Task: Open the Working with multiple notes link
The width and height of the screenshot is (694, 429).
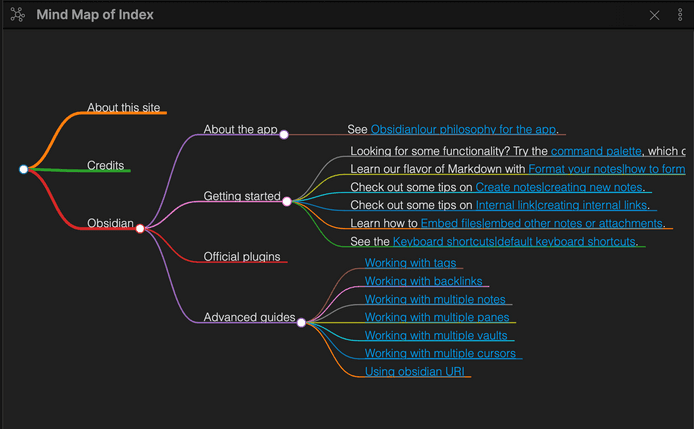Action: 435,299
